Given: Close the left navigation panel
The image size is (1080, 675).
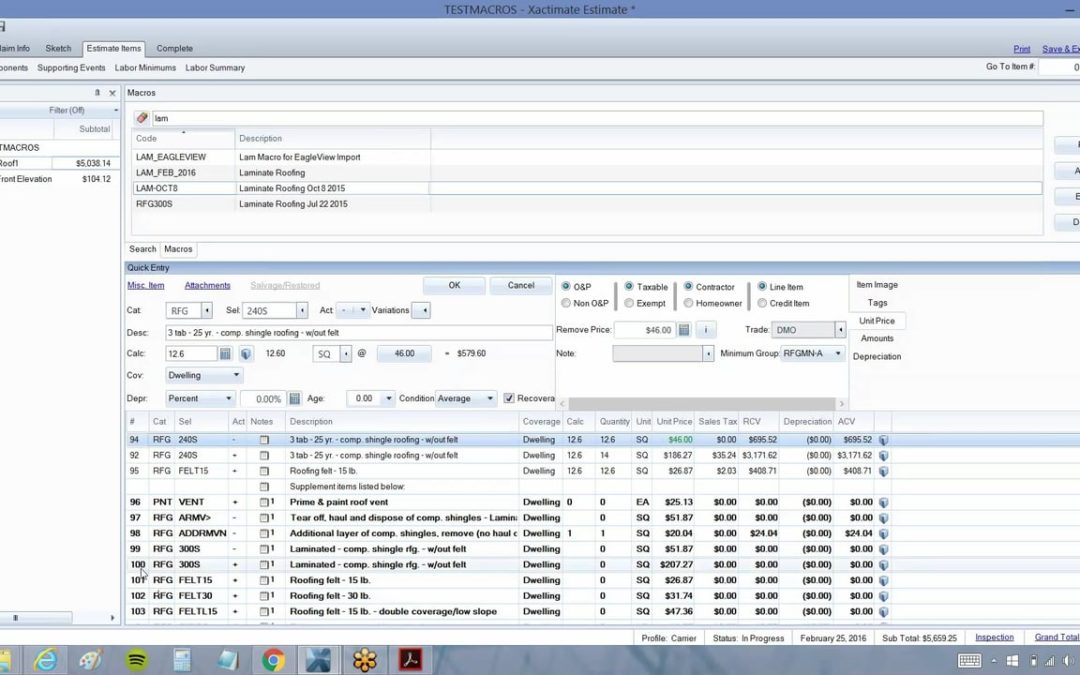Looking at the screenshot, I should pyautogui.click(x=112, y=93).
